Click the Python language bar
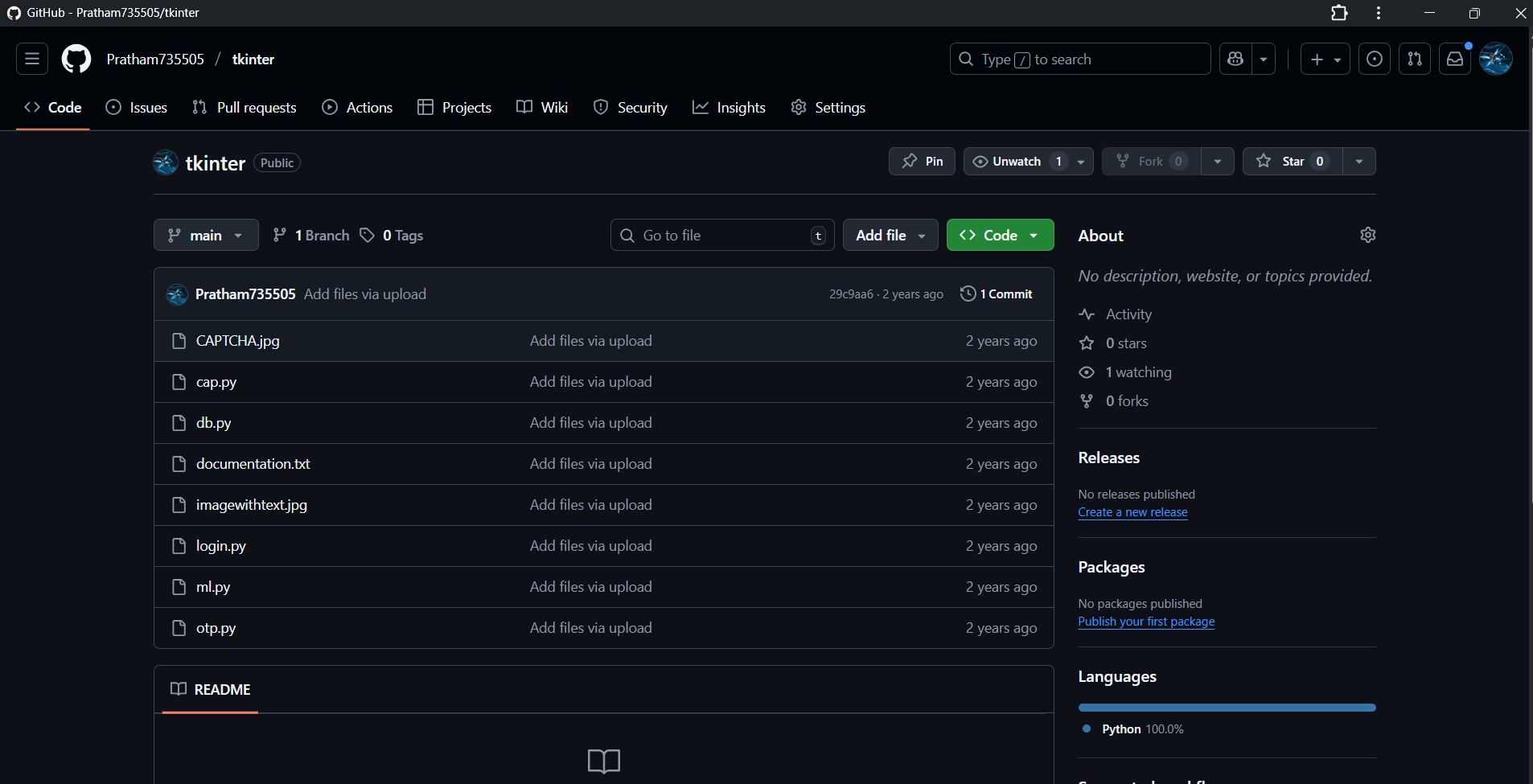This screenshot has height=784, width=1533. click(1227, 708)
